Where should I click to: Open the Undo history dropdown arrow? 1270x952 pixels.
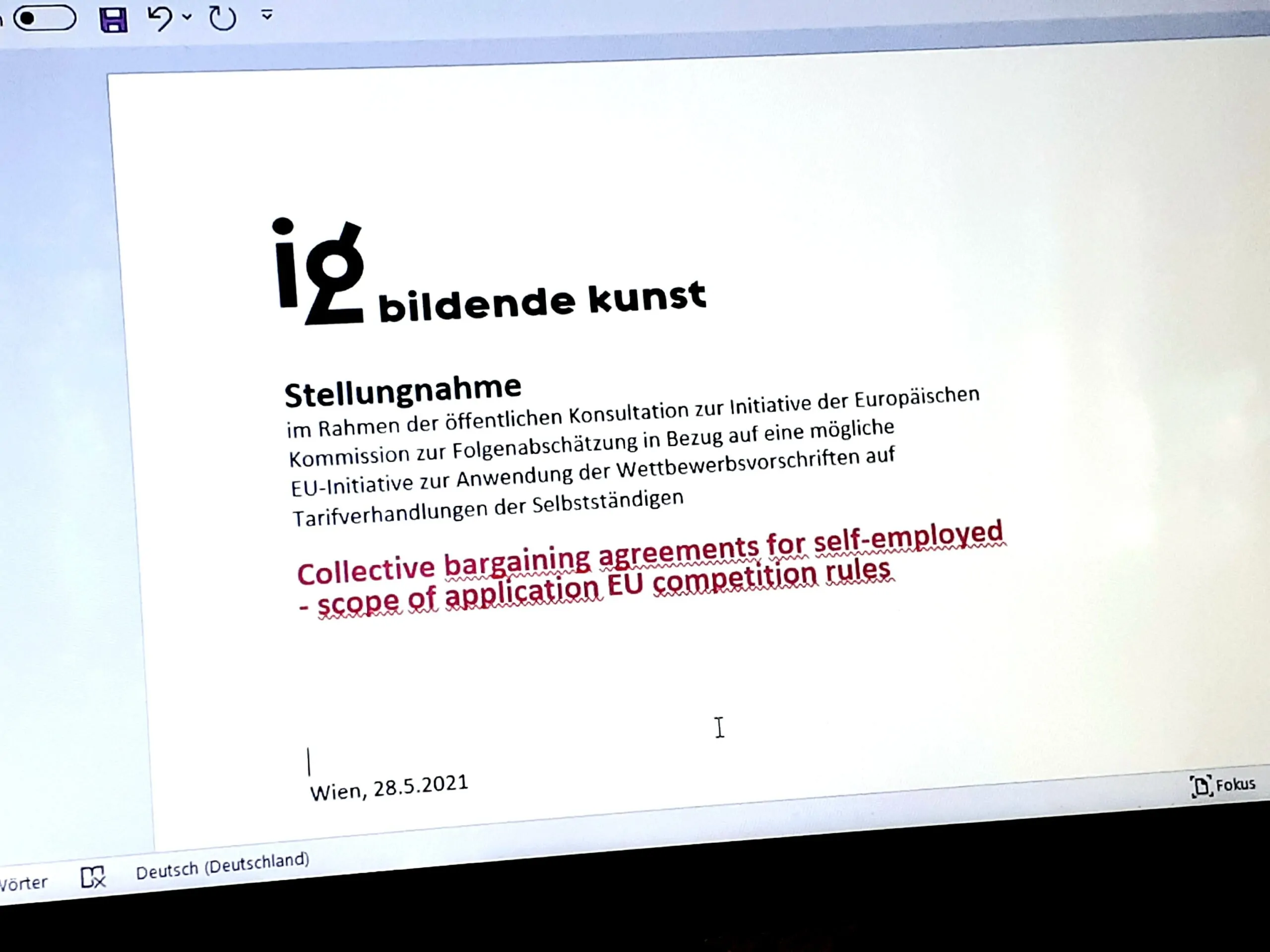tap(187, 17)
